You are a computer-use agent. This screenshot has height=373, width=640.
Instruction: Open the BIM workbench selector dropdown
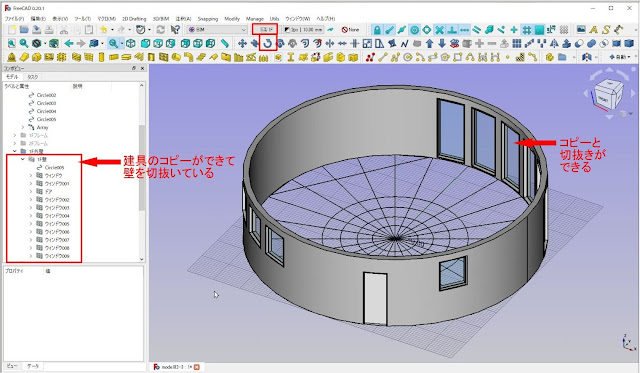coord(217,29)
